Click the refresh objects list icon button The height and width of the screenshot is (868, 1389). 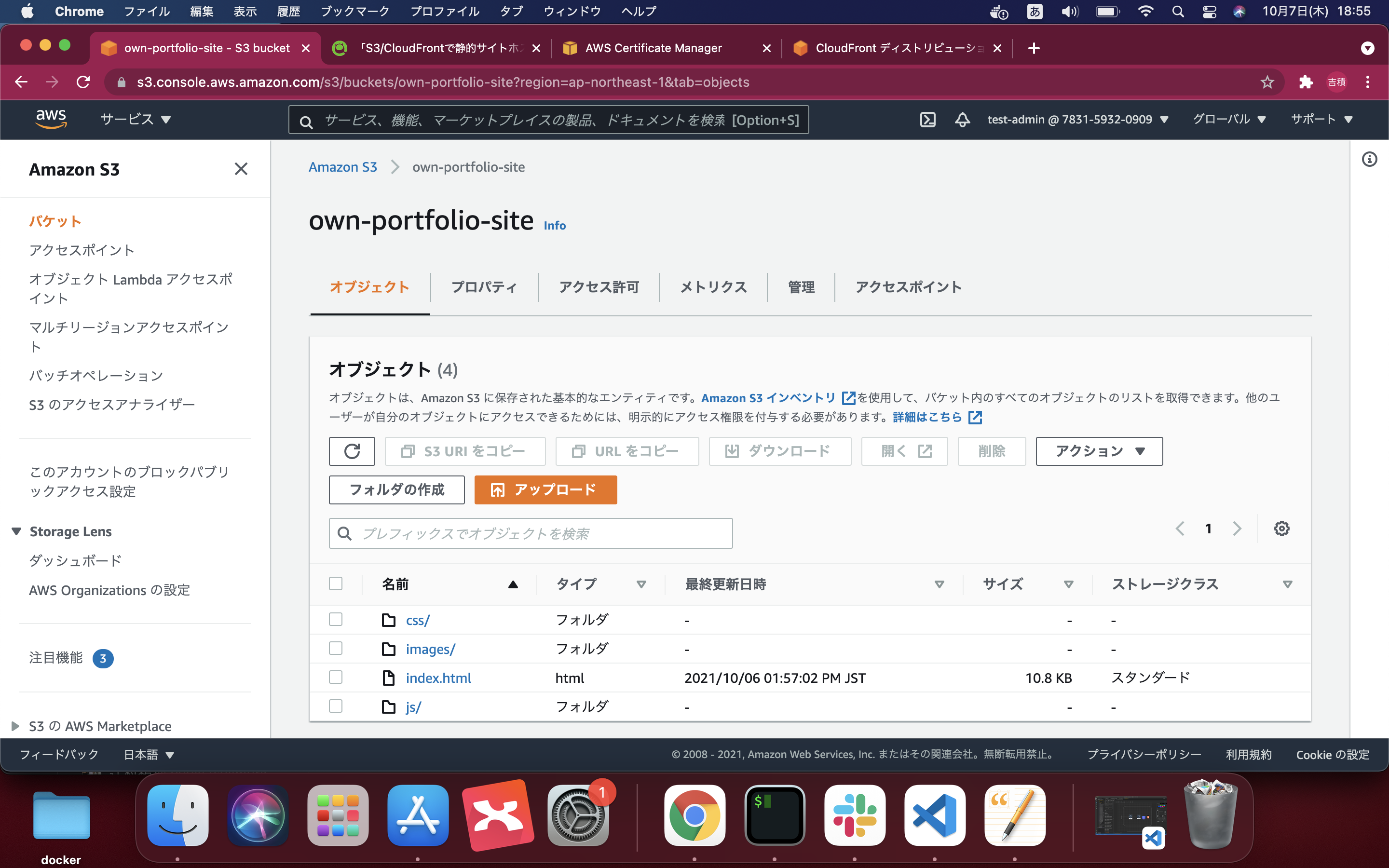pyautogui.click(x=352, y=451)
